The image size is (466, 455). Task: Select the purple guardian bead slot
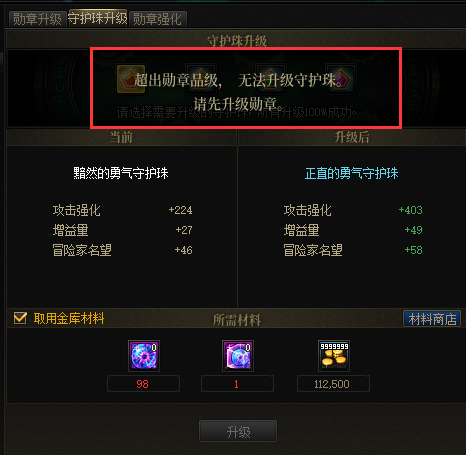pos(341,79)
